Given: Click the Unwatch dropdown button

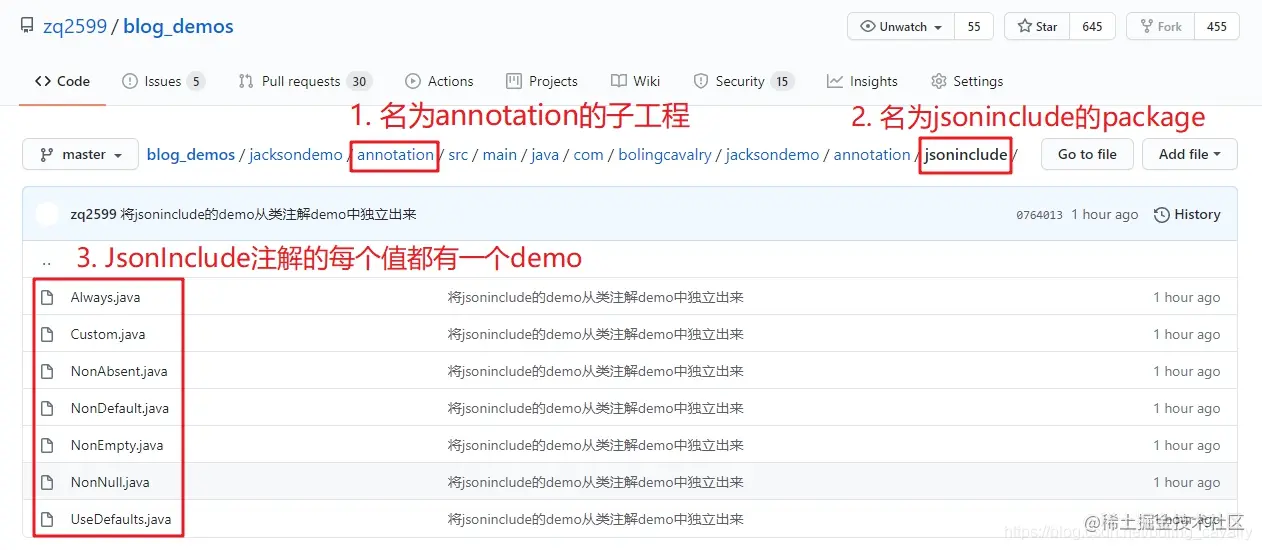Looking at the screenshot, I should tap(901, 27).
